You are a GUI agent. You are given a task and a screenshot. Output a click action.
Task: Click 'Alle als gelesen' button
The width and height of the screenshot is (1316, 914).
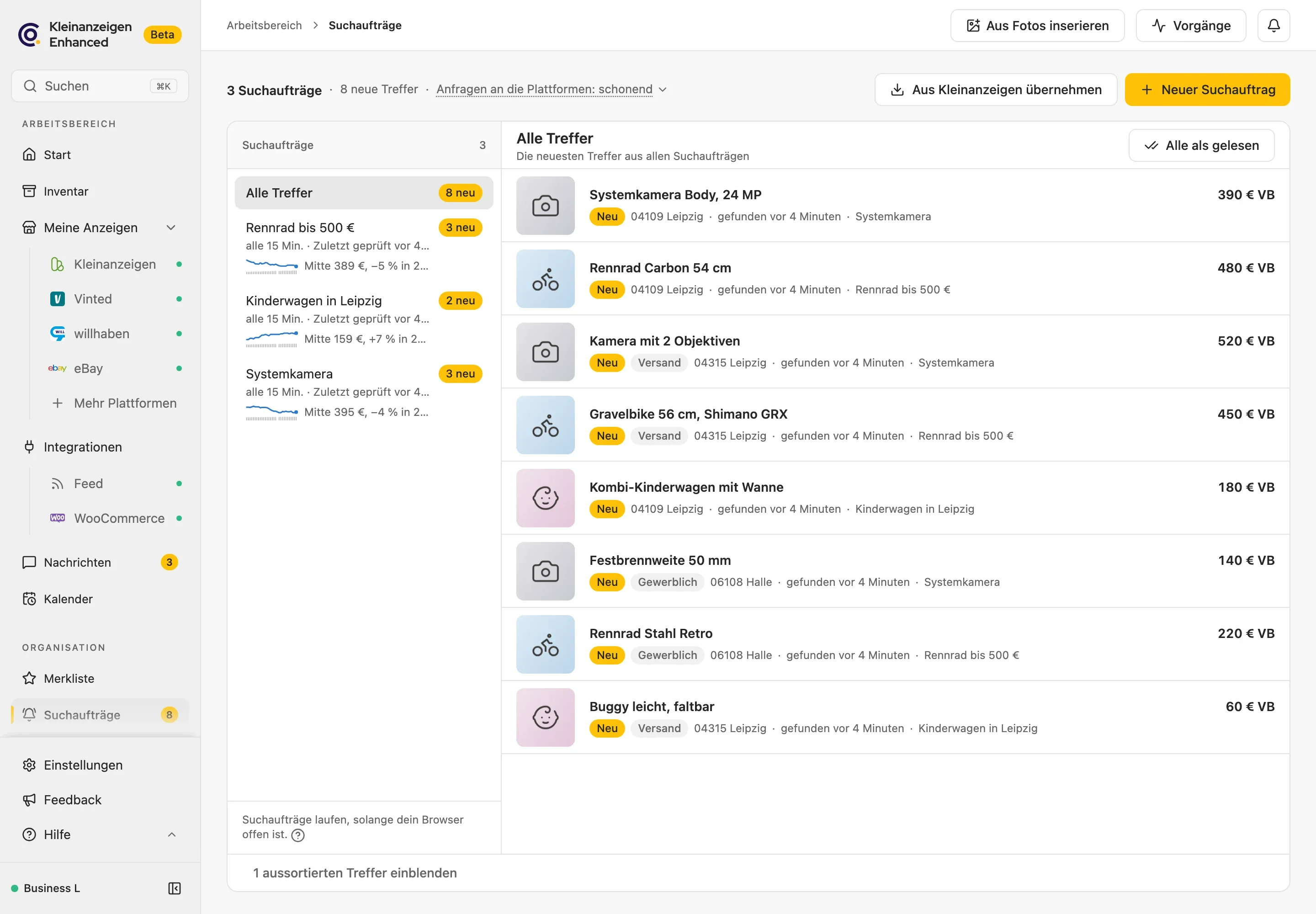coord(1201,145)
